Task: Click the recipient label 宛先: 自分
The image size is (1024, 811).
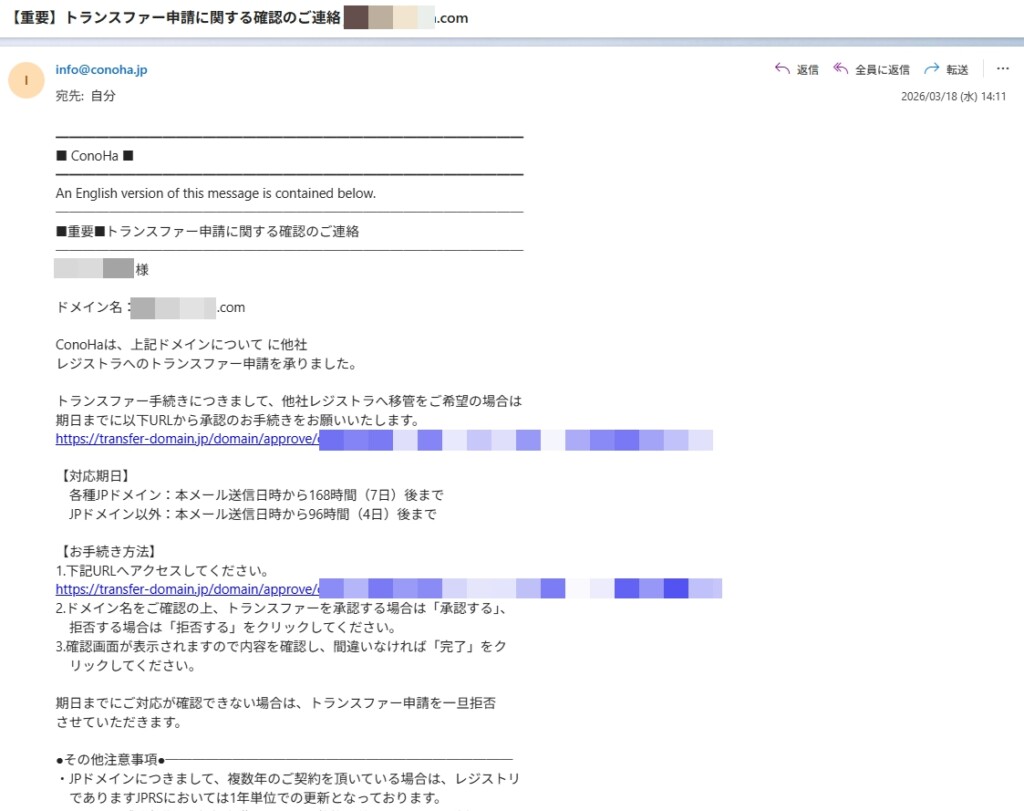Action: point(86,95)
